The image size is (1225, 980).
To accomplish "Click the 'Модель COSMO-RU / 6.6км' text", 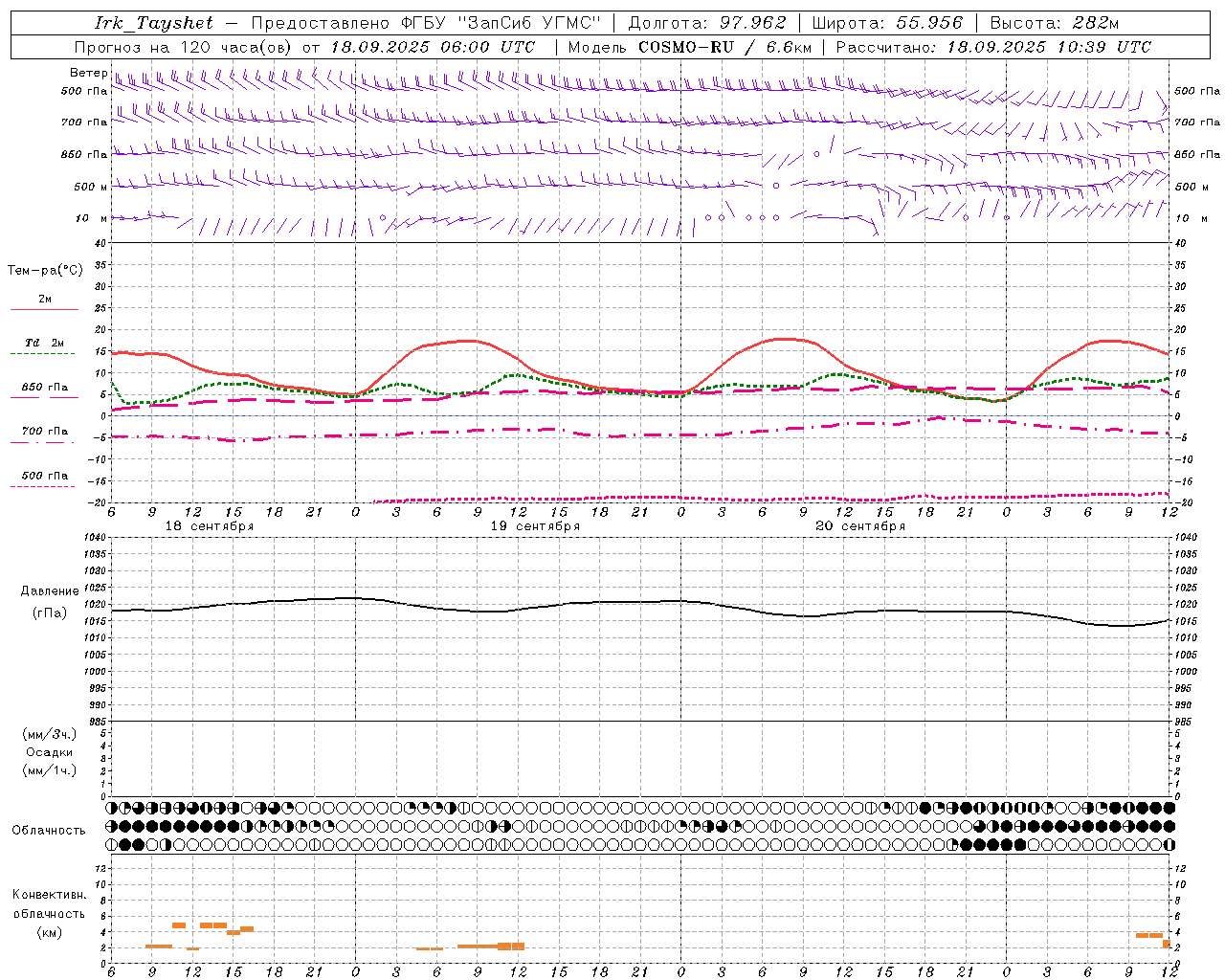I will (689, 47).
